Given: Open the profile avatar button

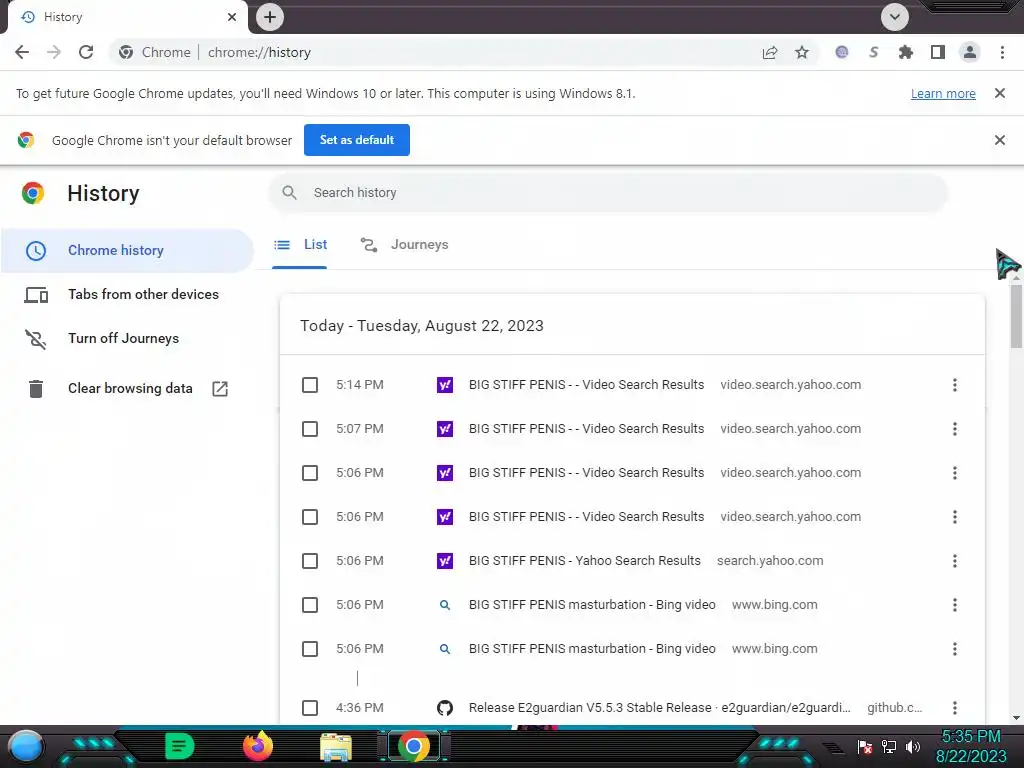Looking at the screenshot, I should [970, 52].
